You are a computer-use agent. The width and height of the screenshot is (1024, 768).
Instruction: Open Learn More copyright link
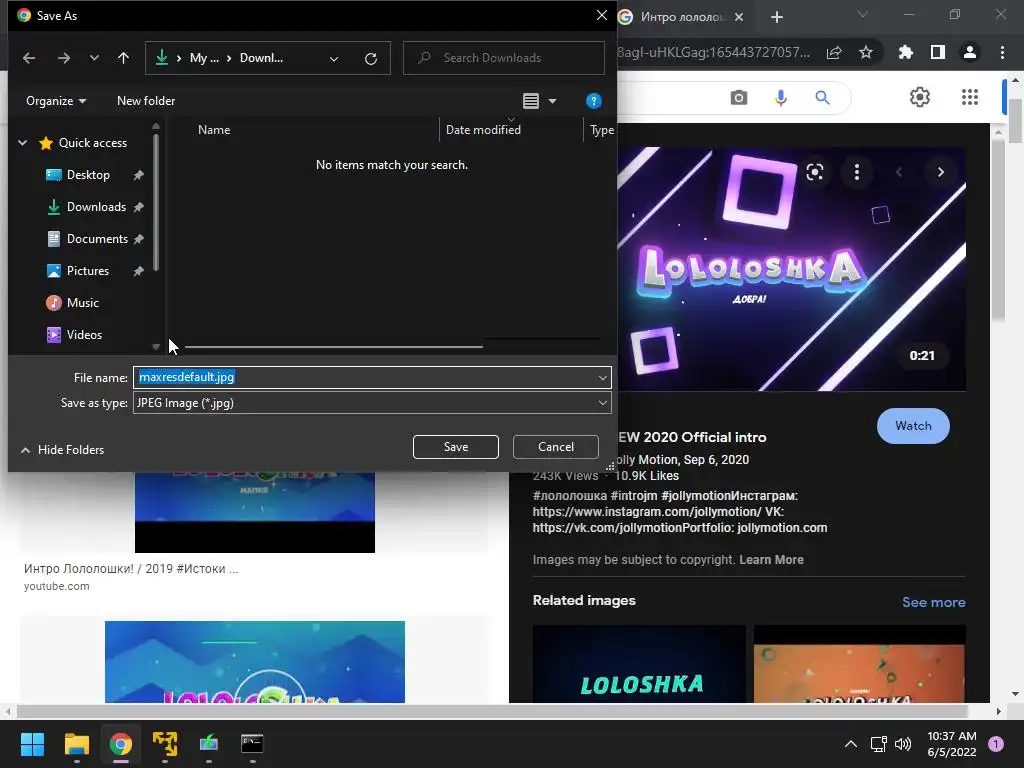pyautogui.click(x=771, y=560)
